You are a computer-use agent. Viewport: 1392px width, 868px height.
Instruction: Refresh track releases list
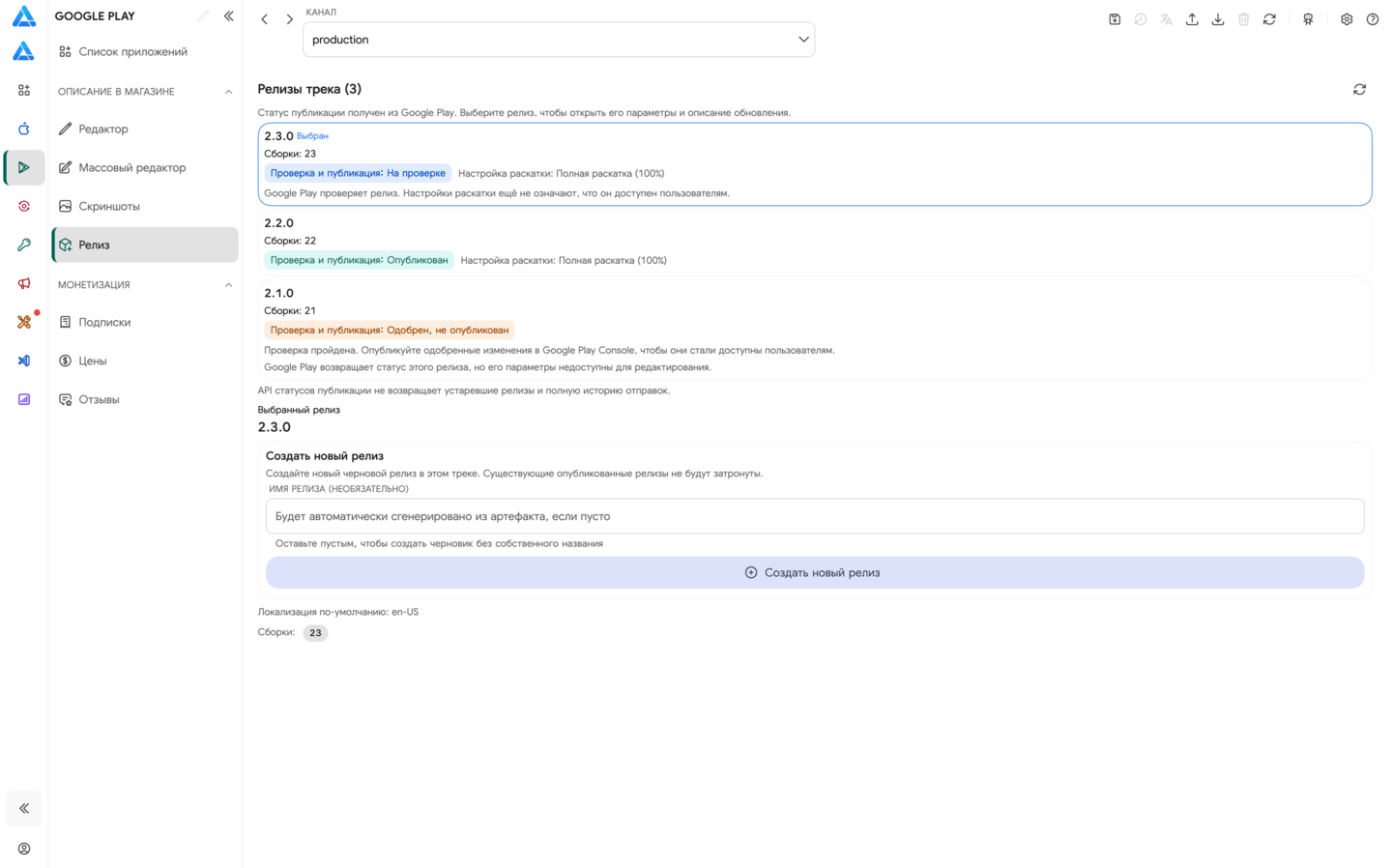(1359, 89)
